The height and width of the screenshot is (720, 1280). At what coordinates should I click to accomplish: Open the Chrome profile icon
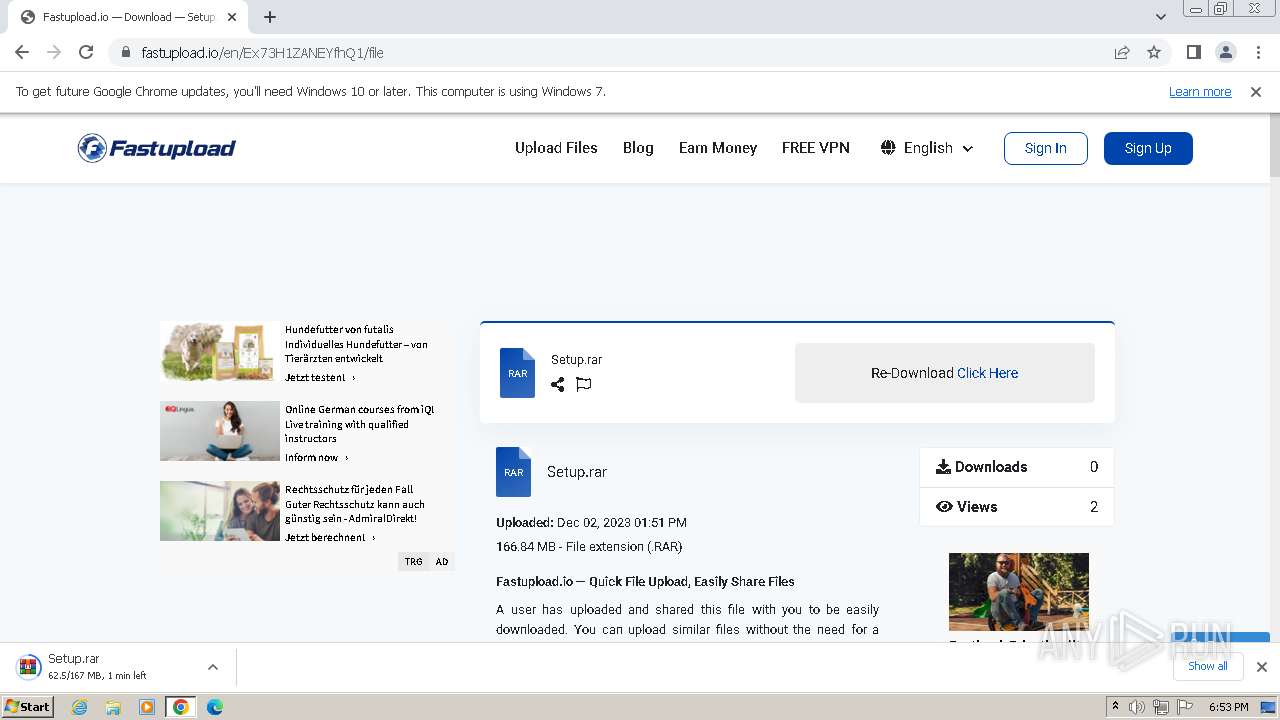[1226, 52]
